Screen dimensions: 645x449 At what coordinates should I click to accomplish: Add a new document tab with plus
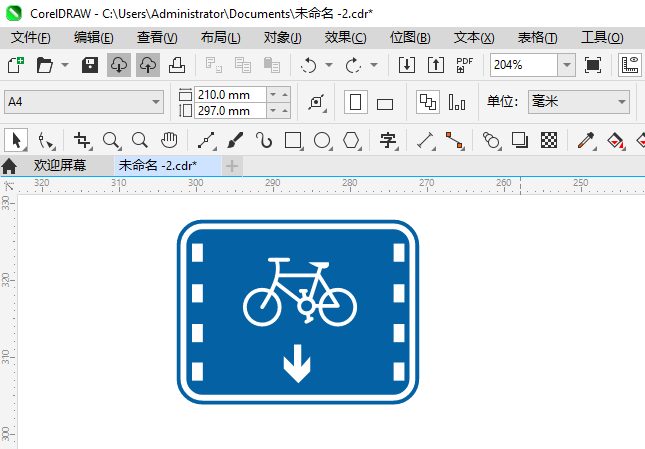click(x=232, y=166)
